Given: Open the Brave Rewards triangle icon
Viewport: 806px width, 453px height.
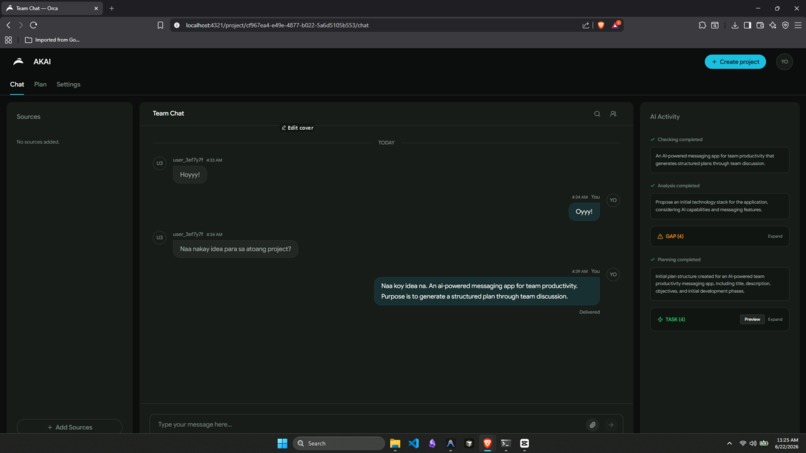Looking at the screenshot, I should (615, 25).
